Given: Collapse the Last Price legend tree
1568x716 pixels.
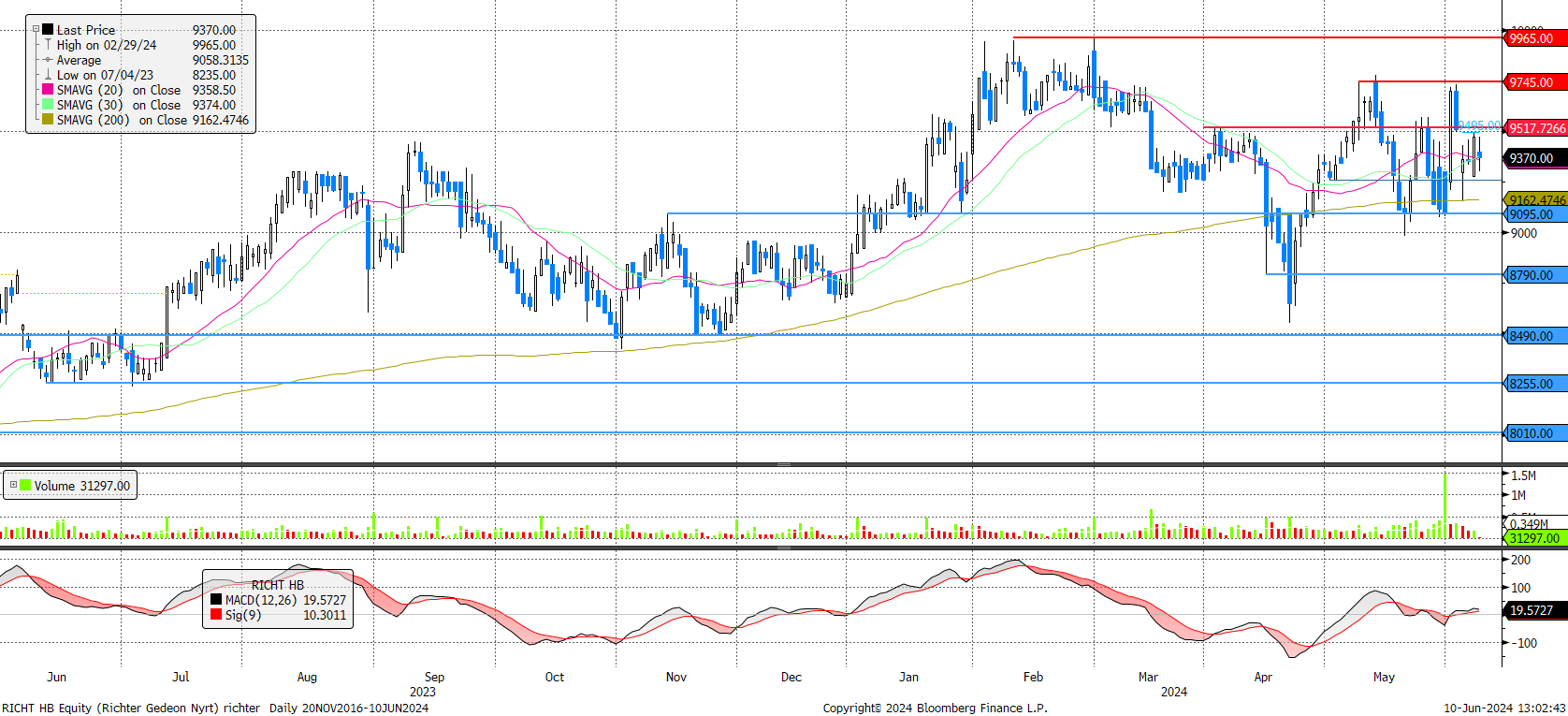Looking at the screenshot, I should click(x=36, y=29).
